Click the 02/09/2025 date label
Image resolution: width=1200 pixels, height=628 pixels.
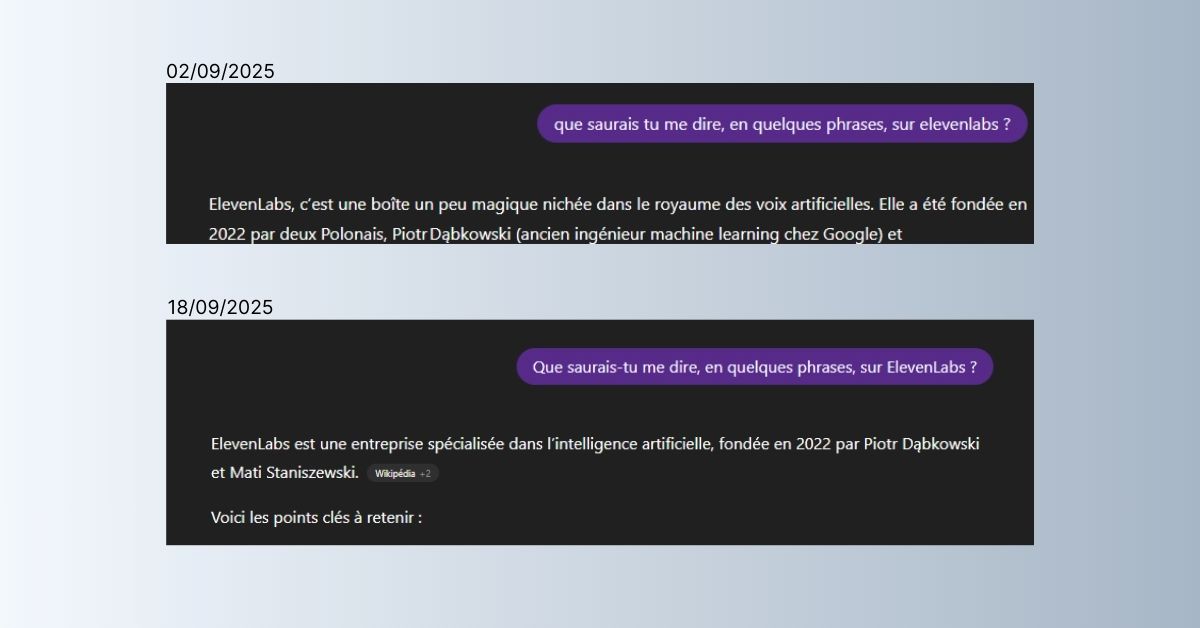coord(220,71)
